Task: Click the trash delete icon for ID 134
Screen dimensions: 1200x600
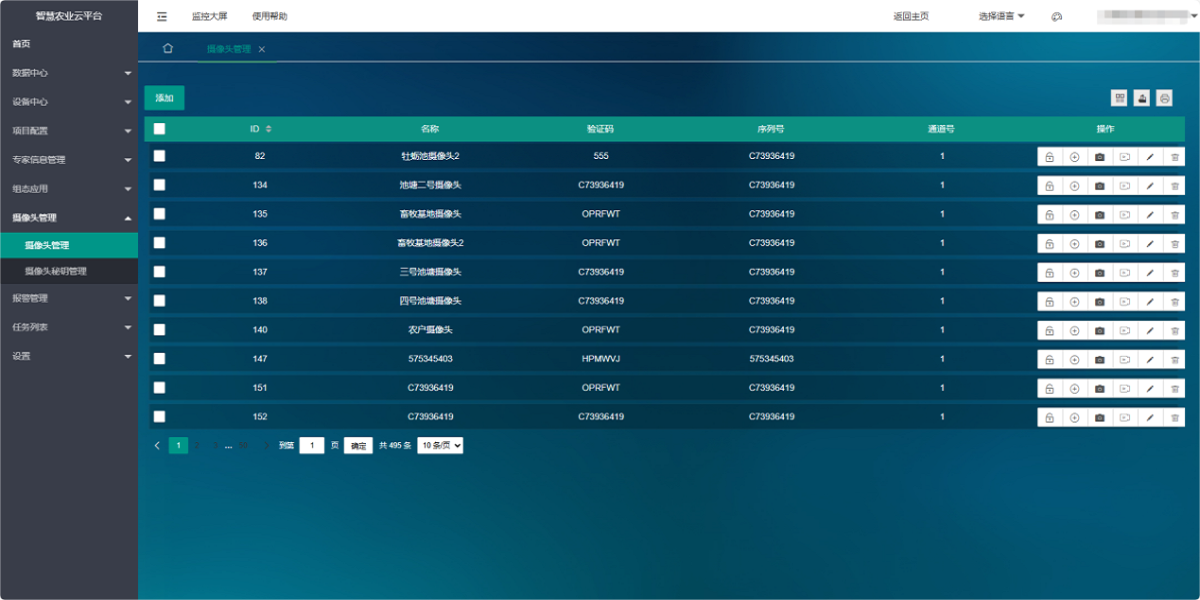Action: [1174, 186]
